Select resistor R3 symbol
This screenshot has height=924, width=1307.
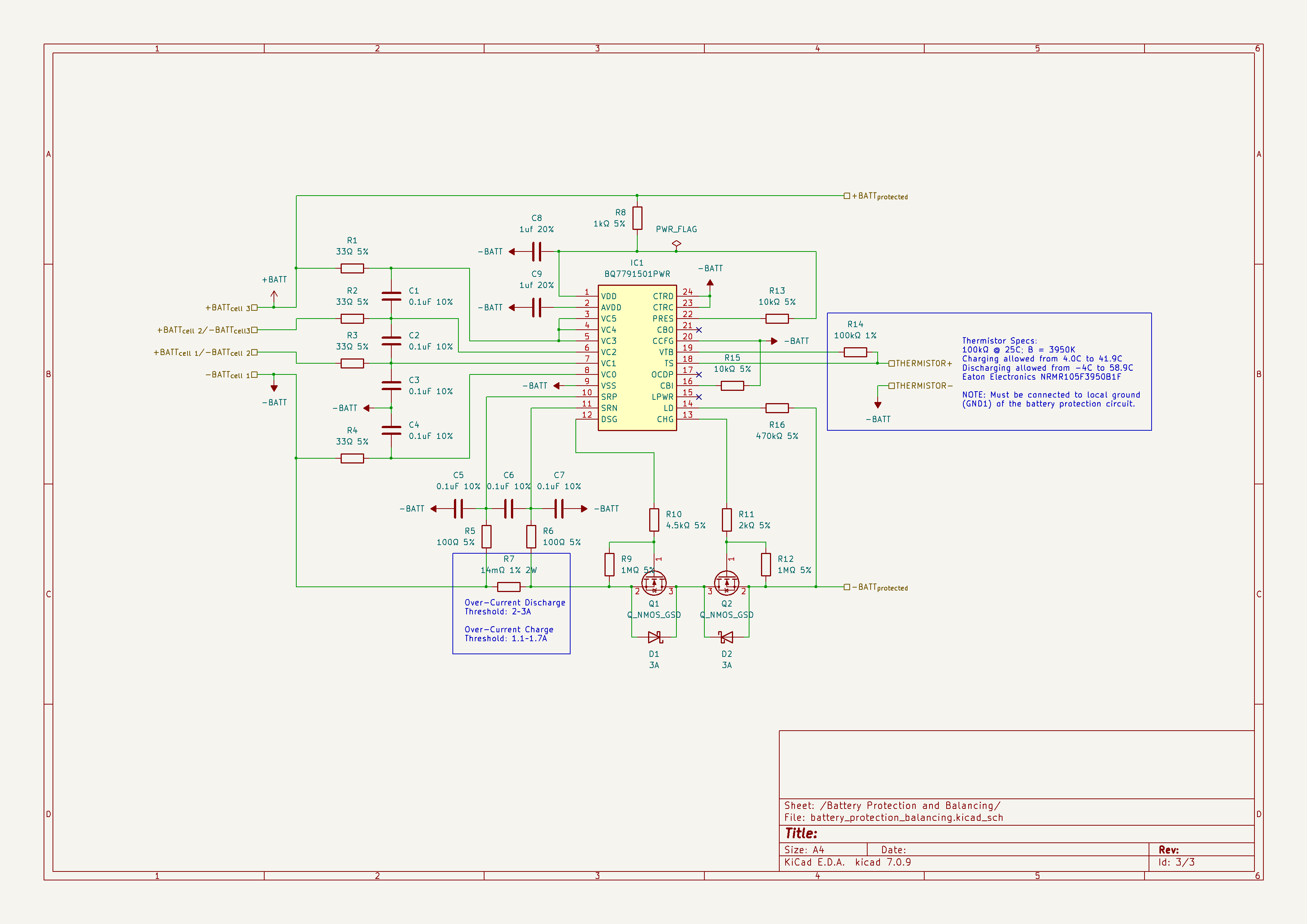[352, 363]
